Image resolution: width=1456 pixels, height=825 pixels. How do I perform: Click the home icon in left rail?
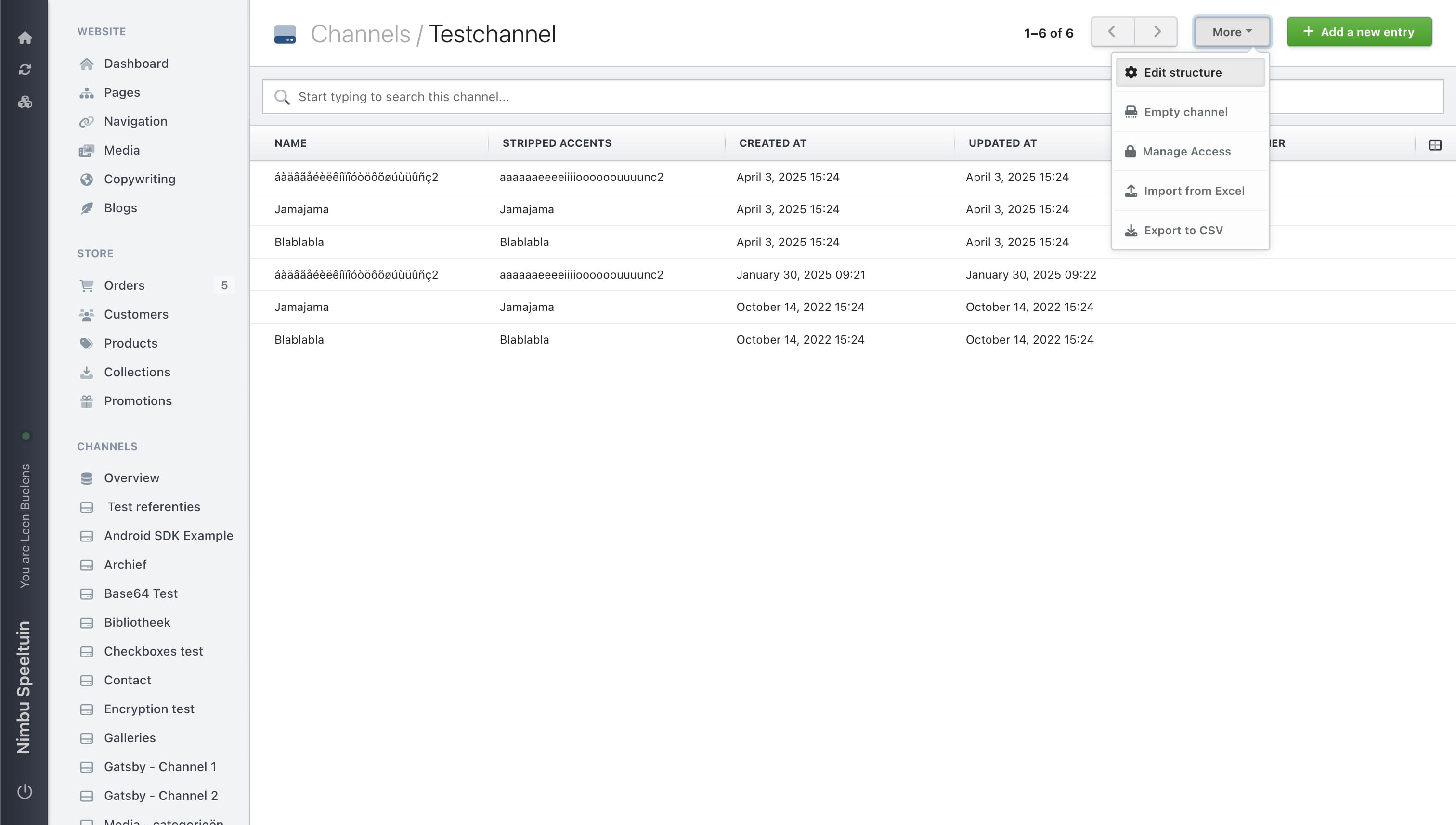25,38
